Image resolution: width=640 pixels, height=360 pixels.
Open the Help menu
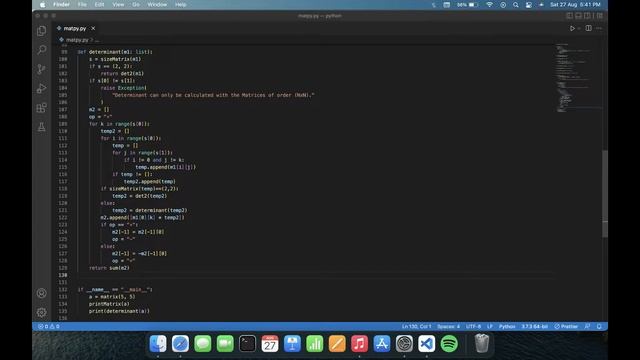tap(180, 5)
